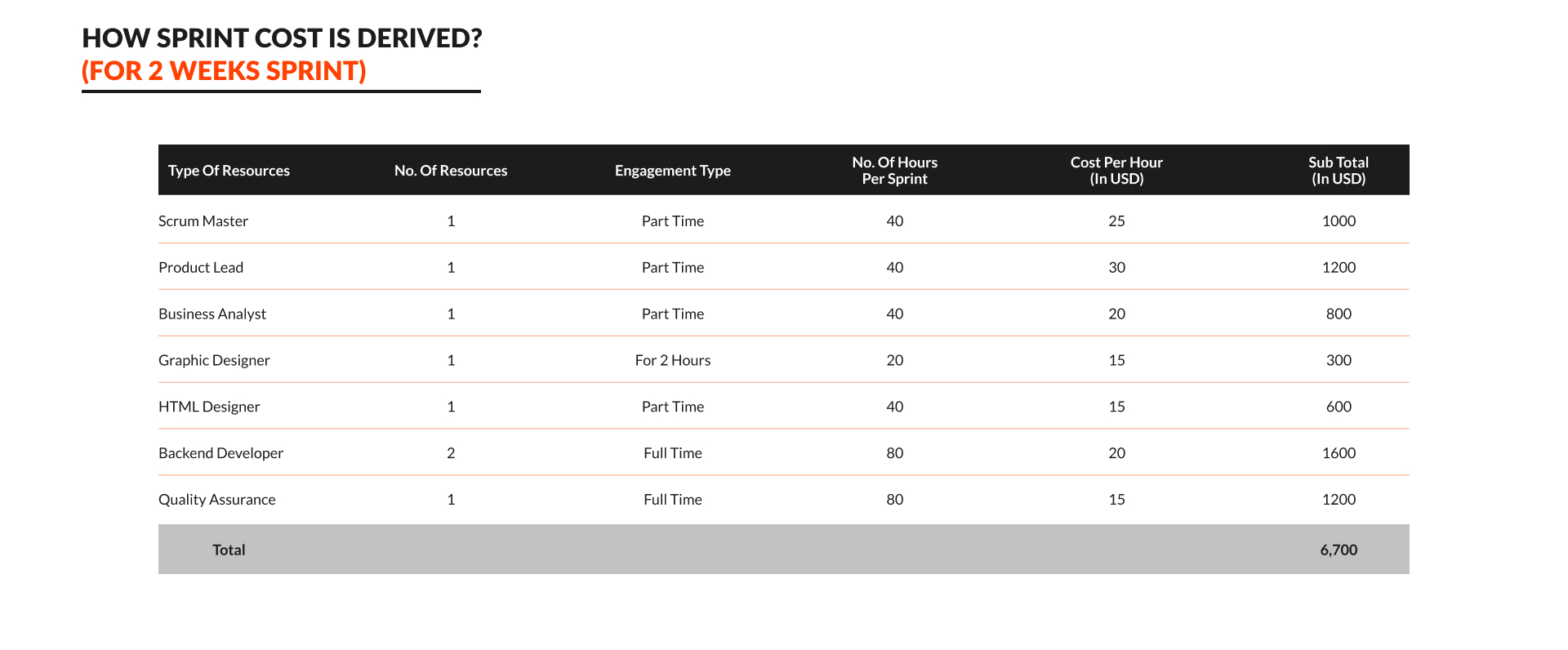
Task: Click the "No. Of Hours Per Sprint" header
Action: tap(895, 171)
